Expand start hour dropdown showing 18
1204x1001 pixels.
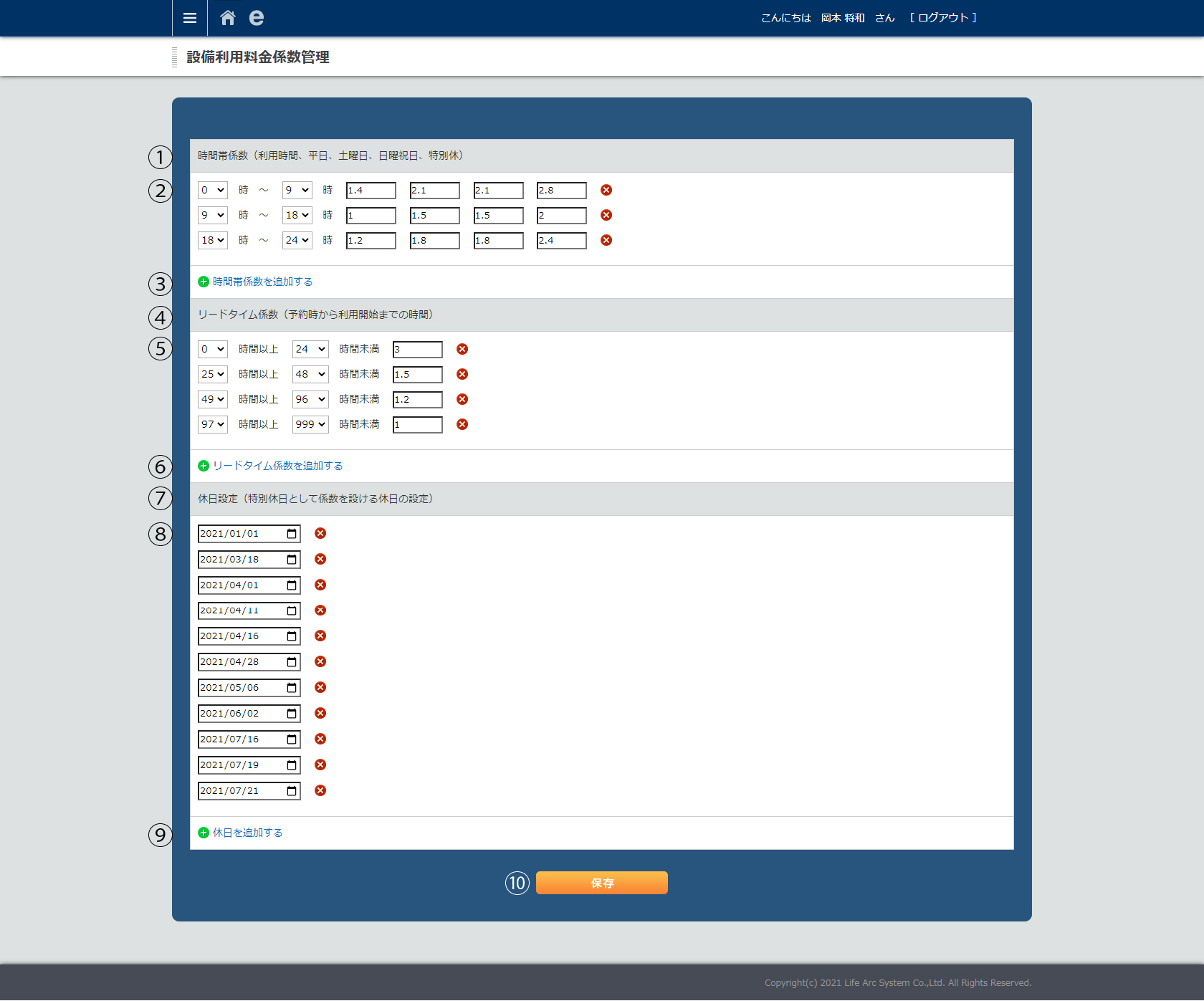[212, 240]
